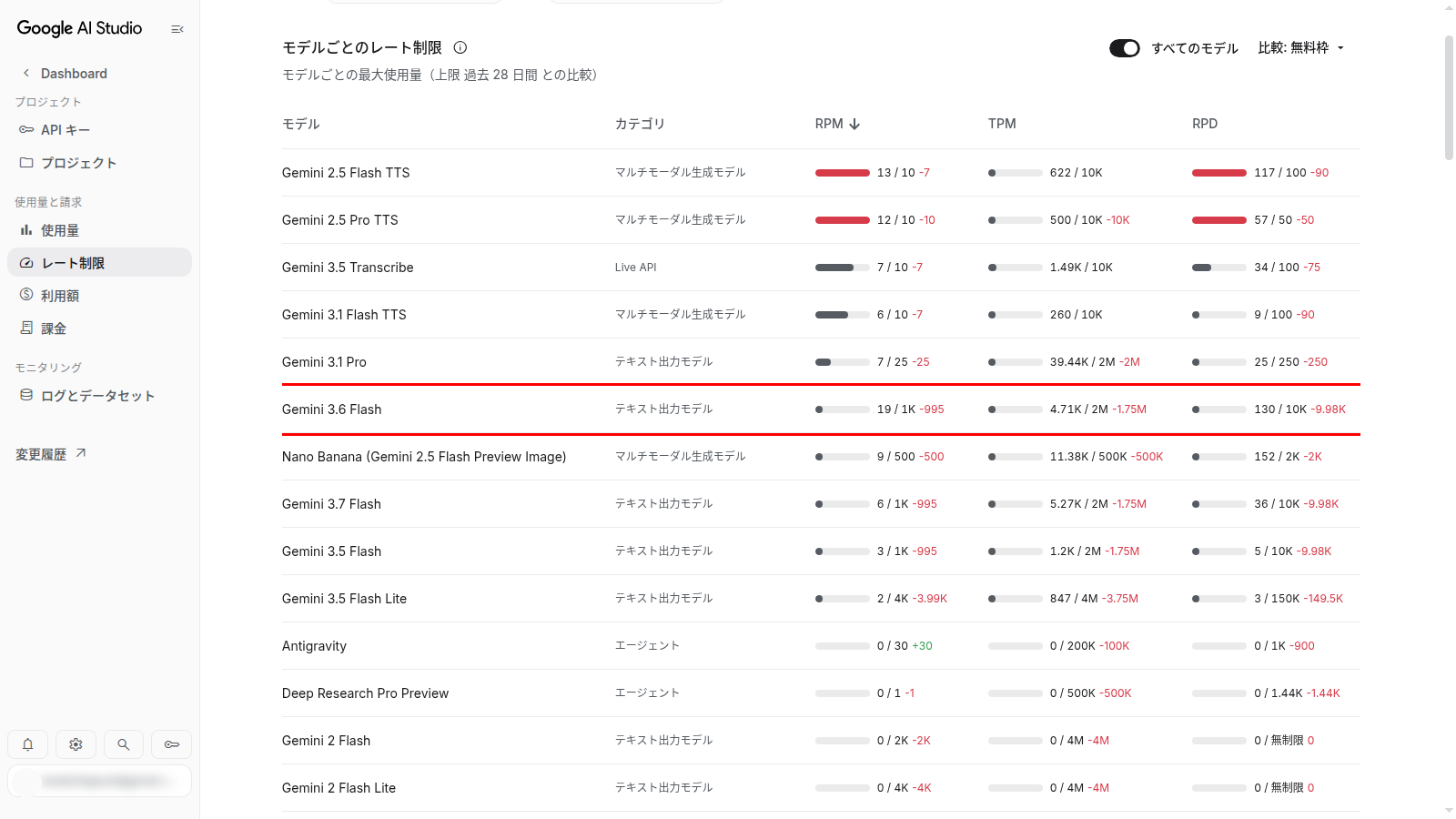The image size is (1456, 819).
Task: Click the back arrow beside Dashboard
Action: click(x=26, y=73)
